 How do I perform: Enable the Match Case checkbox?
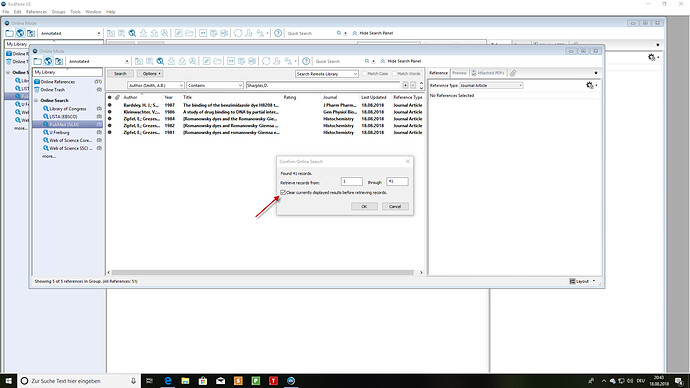point(365,73)
